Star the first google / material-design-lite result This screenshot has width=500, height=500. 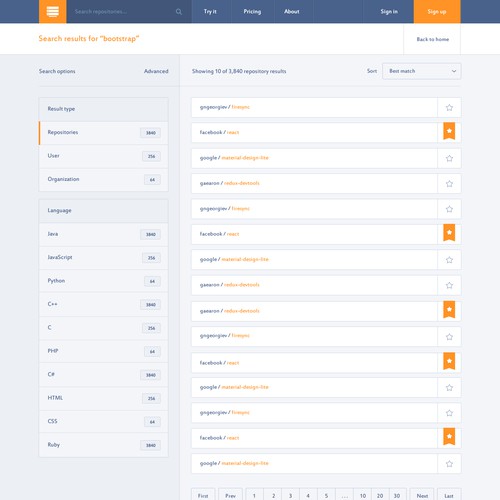pos(449,158)
